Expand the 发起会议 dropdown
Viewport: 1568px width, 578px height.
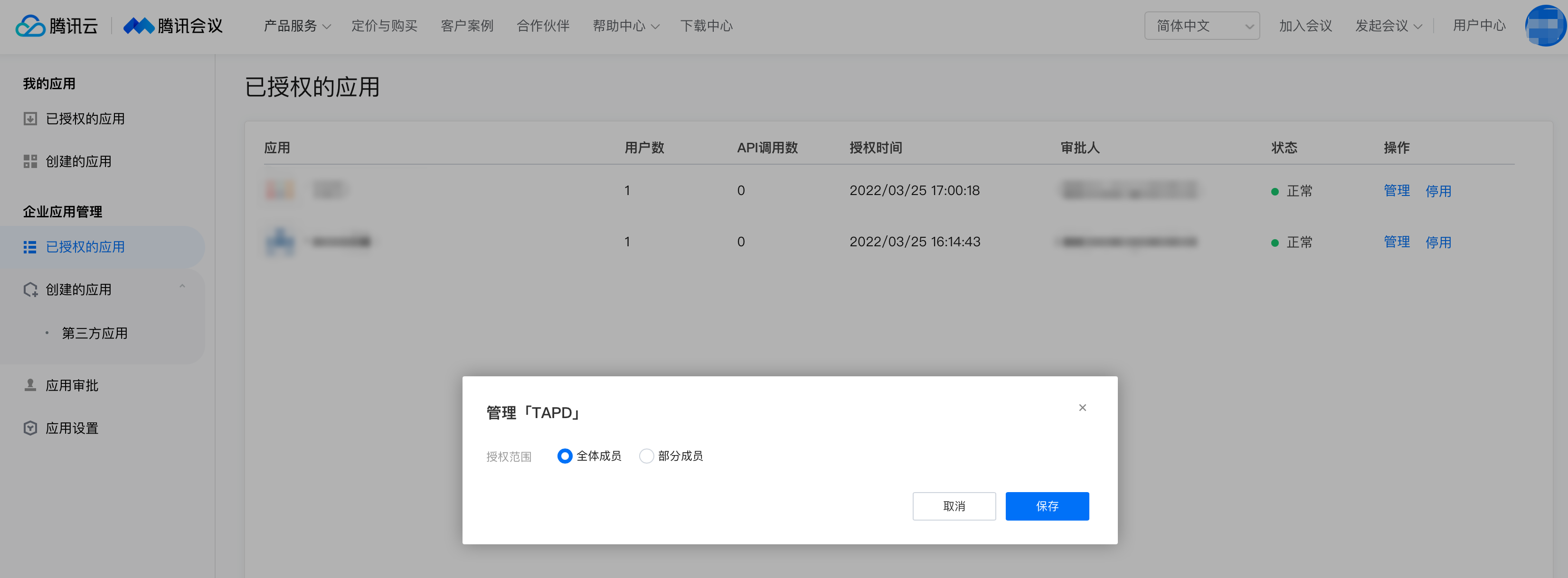click(x=1389, y=26)
